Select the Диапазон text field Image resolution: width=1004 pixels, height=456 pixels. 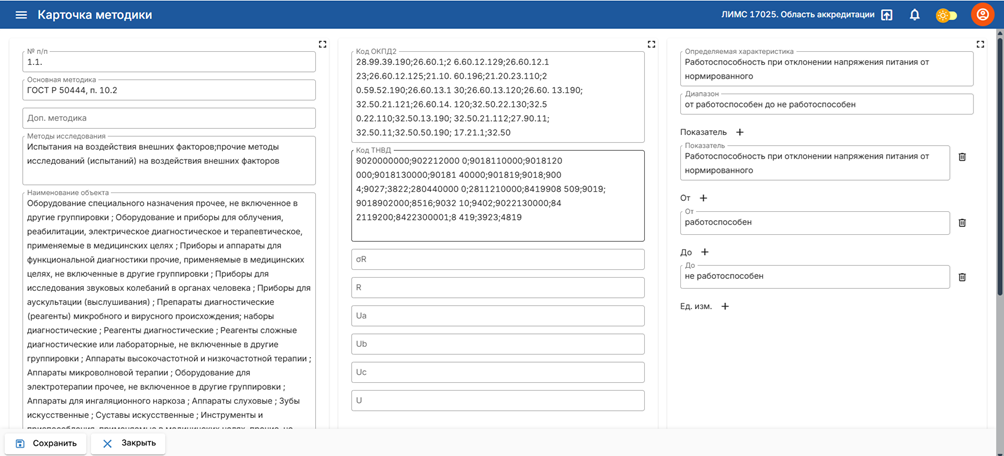click(x=825, y=104)
